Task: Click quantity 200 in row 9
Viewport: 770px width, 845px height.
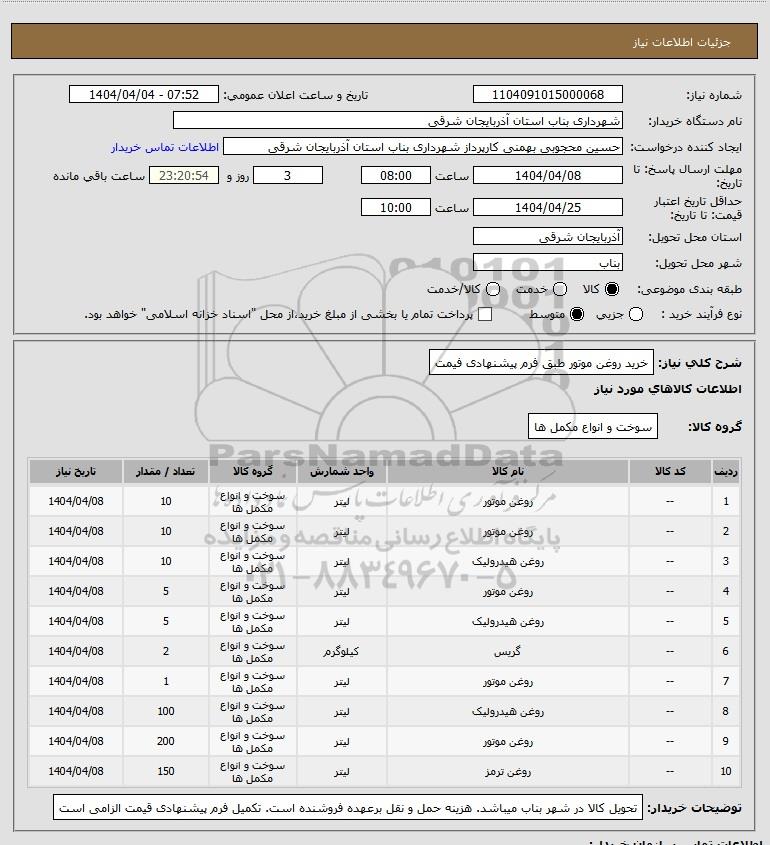Action: point(165,742)
